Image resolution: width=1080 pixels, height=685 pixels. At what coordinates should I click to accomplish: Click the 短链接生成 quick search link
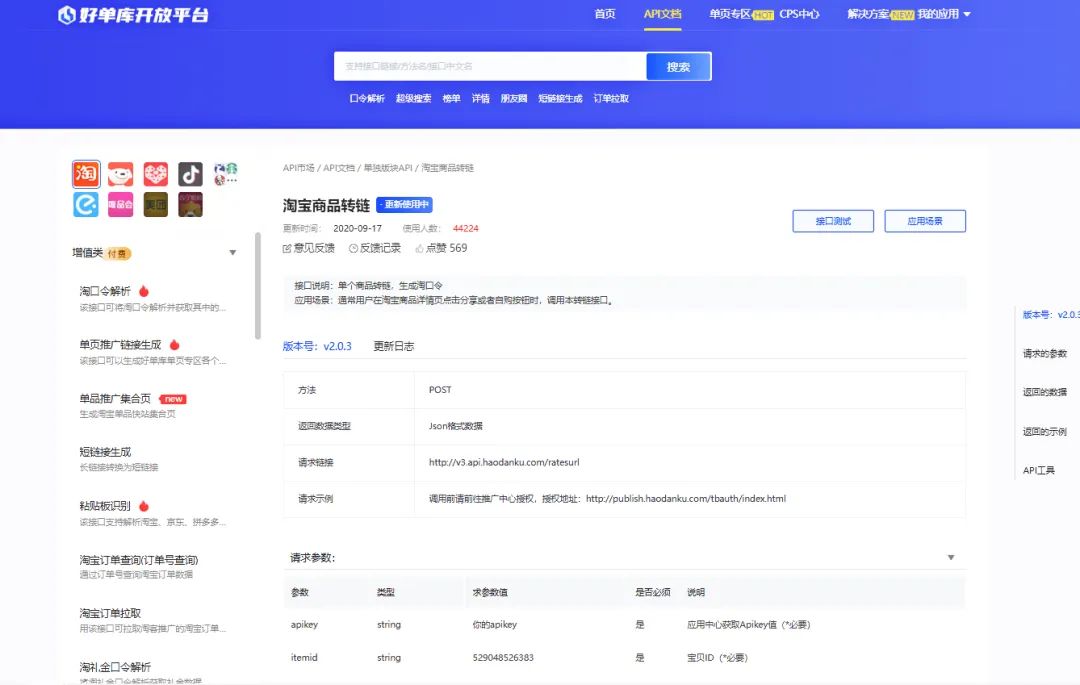coord(560,98)
